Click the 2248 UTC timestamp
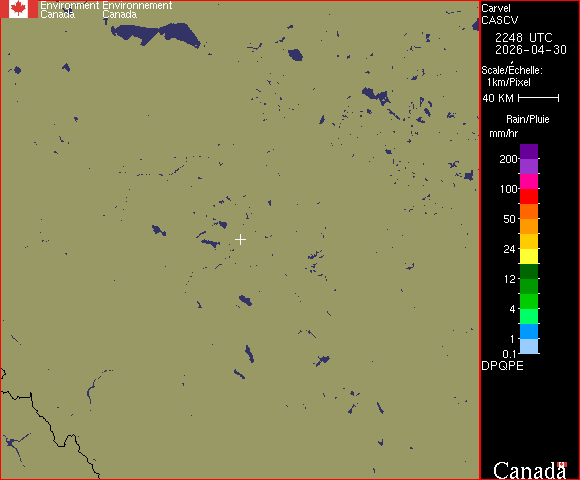 [523, 38]
